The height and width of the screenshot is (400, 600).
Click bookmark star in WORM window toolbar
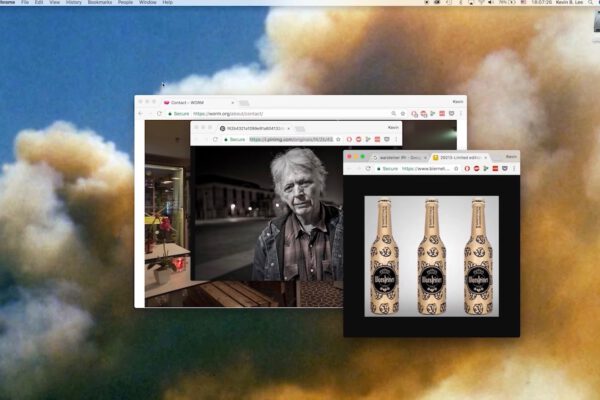tap(401, 114)
